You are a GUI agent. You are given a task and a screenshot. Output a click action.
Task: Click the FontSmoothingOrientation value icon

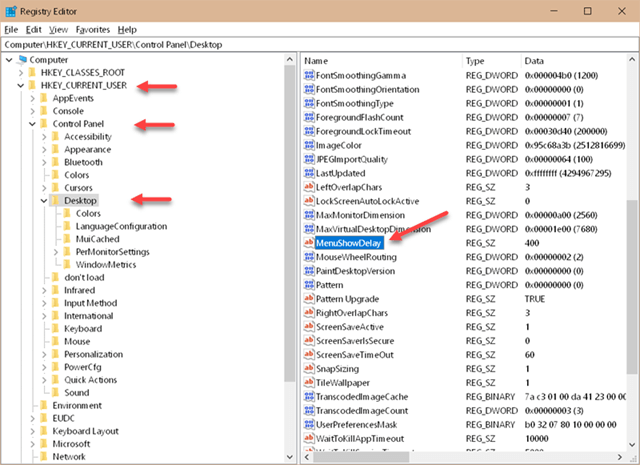tap(309, 89)
